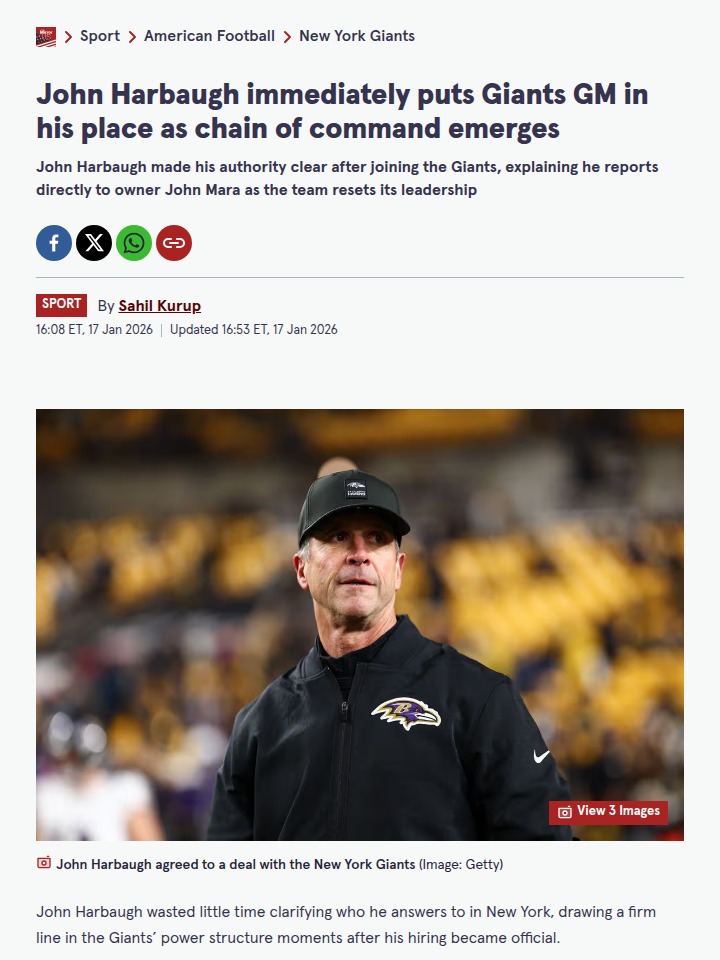The height and width of the screenshot is (960, 720).
Task: Share the article via WhatsApp
Action: point(134,243)
